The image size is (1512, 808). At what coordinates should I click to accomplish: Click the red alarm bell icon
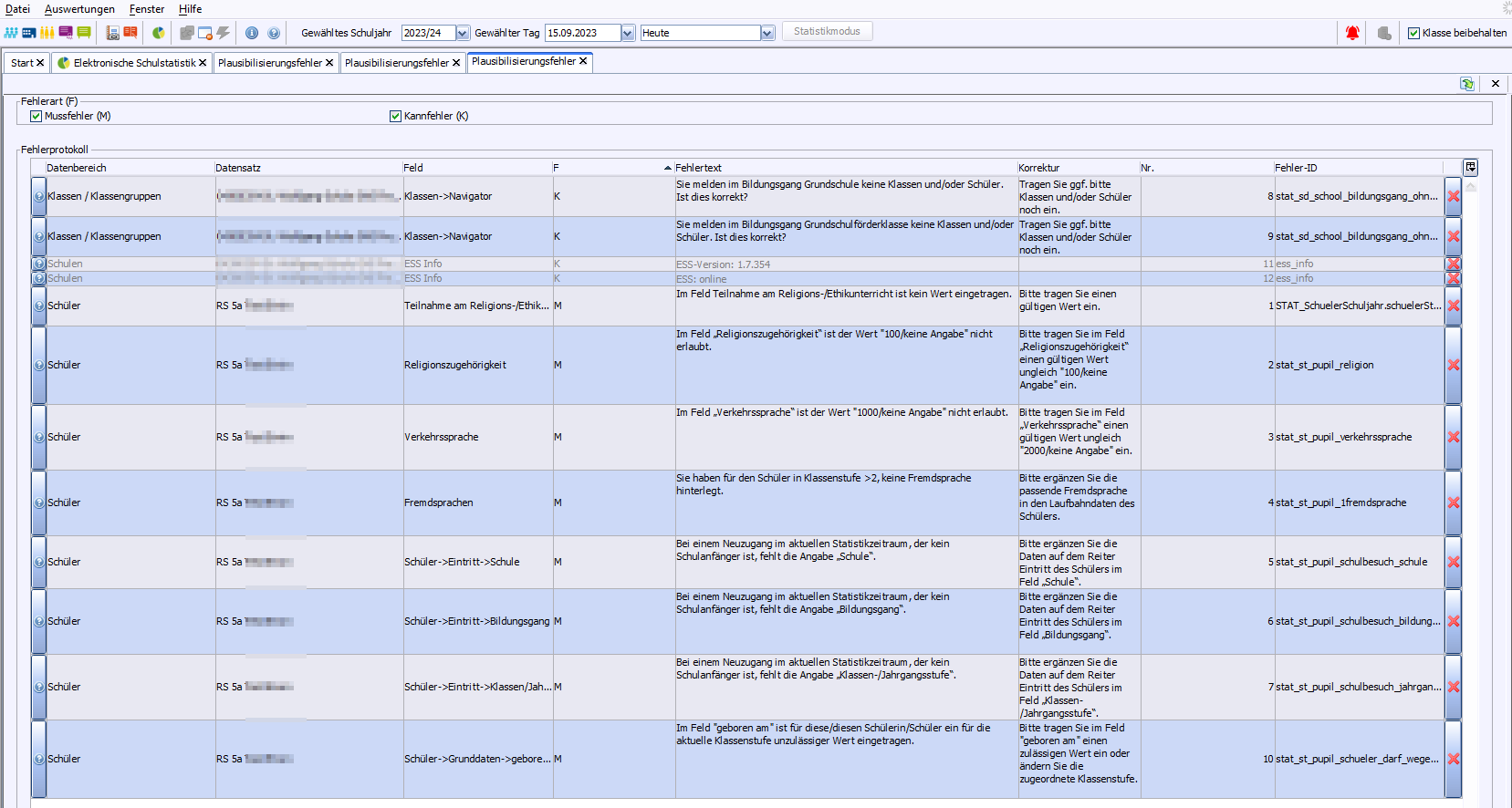[x=1352, y=33]
